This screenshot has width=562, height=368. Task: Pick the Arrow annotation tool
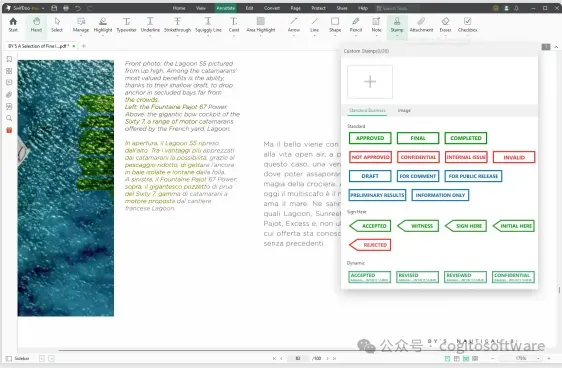click(294, 25)
